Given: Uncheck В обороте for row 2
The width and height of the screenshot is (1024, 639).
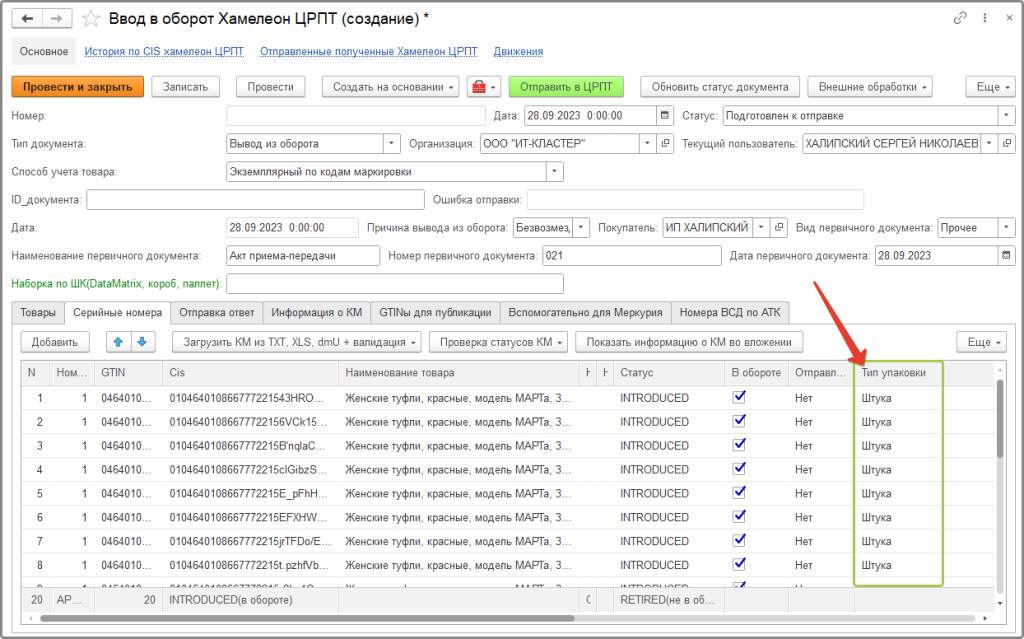Looking at the screenshot, I should [739, 421].
